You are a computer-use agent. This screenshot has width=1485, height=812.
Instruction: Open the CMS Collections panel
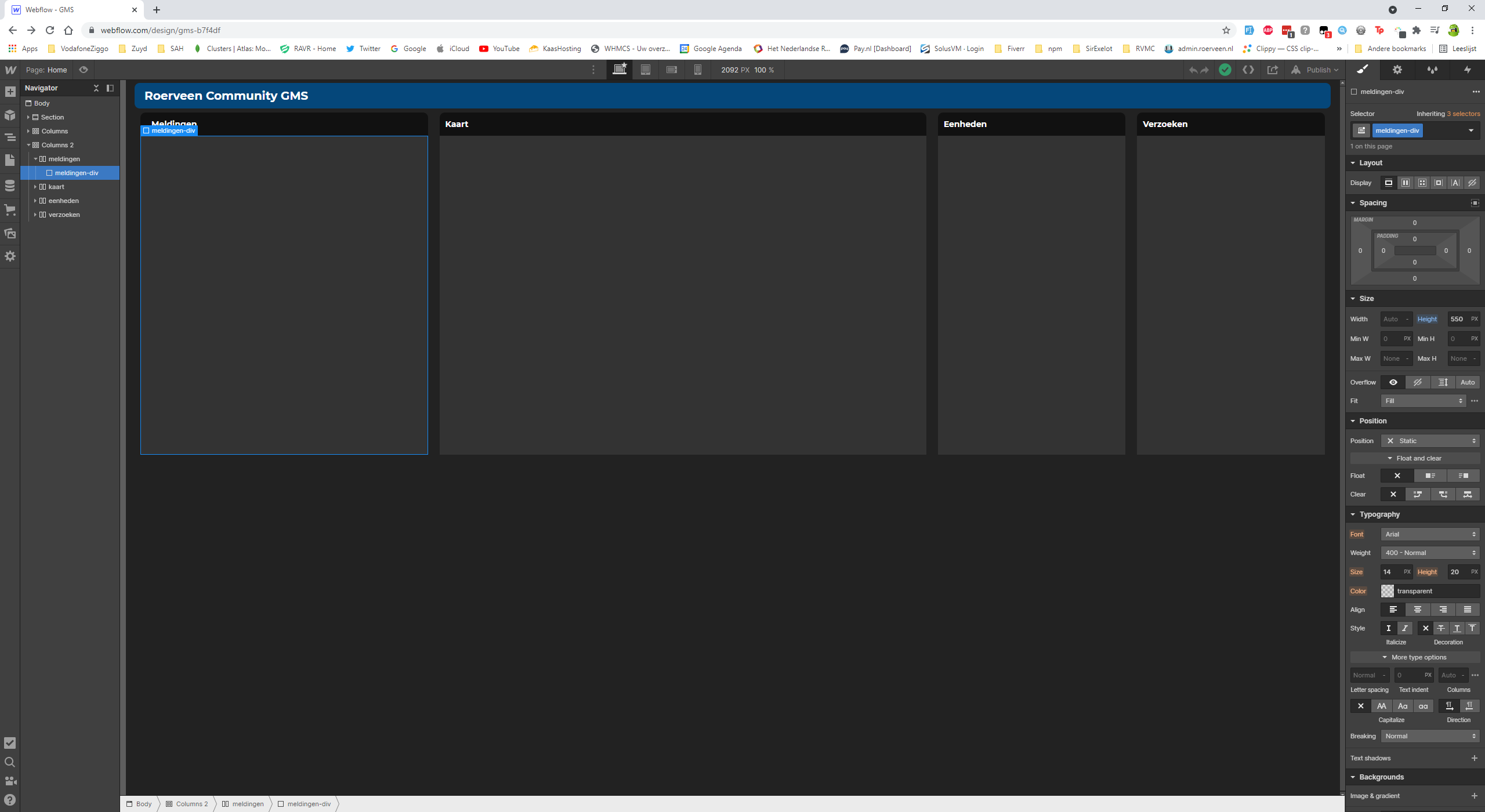point(10,186)
